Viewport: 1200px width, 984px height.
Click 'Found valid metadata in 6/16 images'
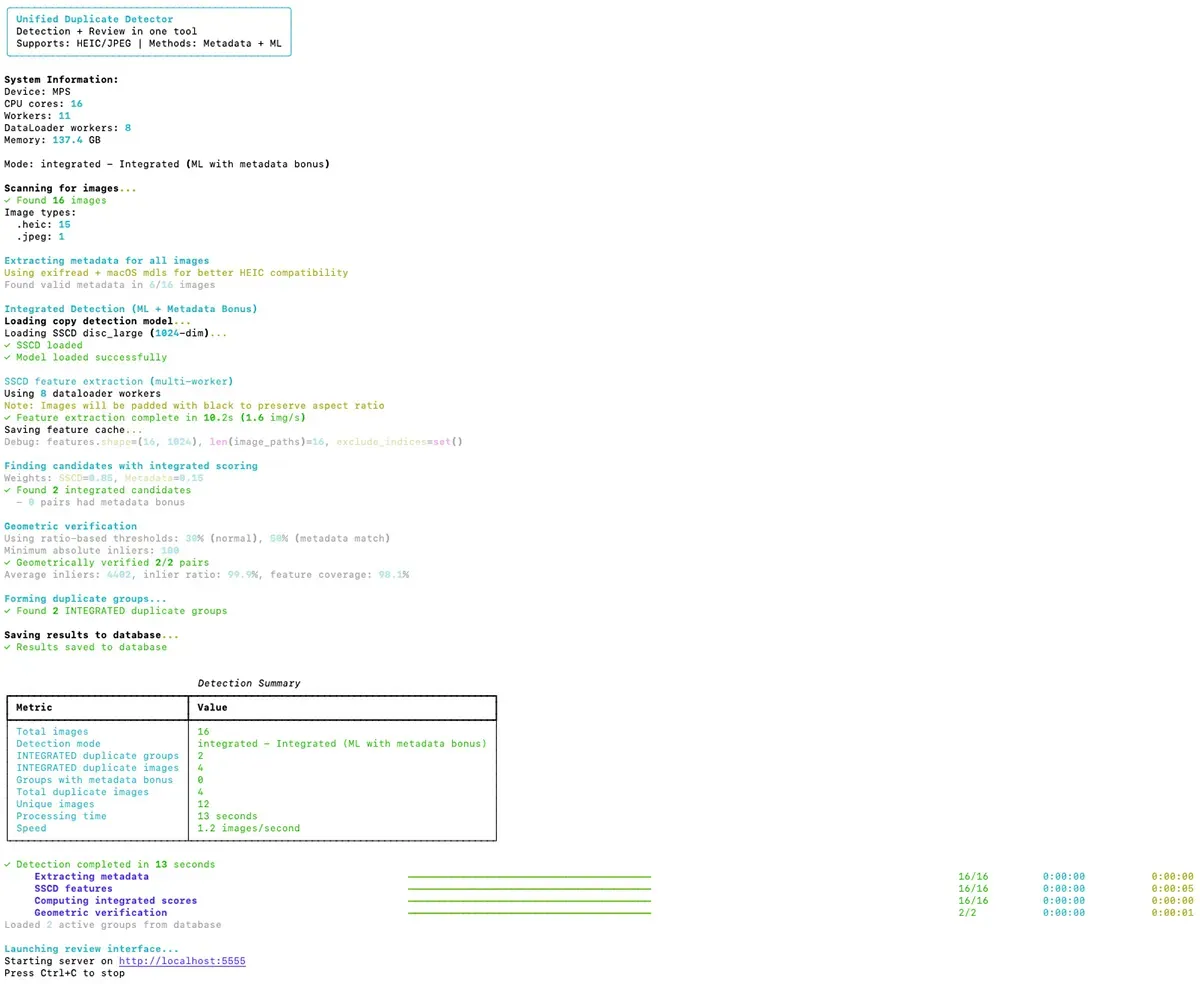click(109, 285)
